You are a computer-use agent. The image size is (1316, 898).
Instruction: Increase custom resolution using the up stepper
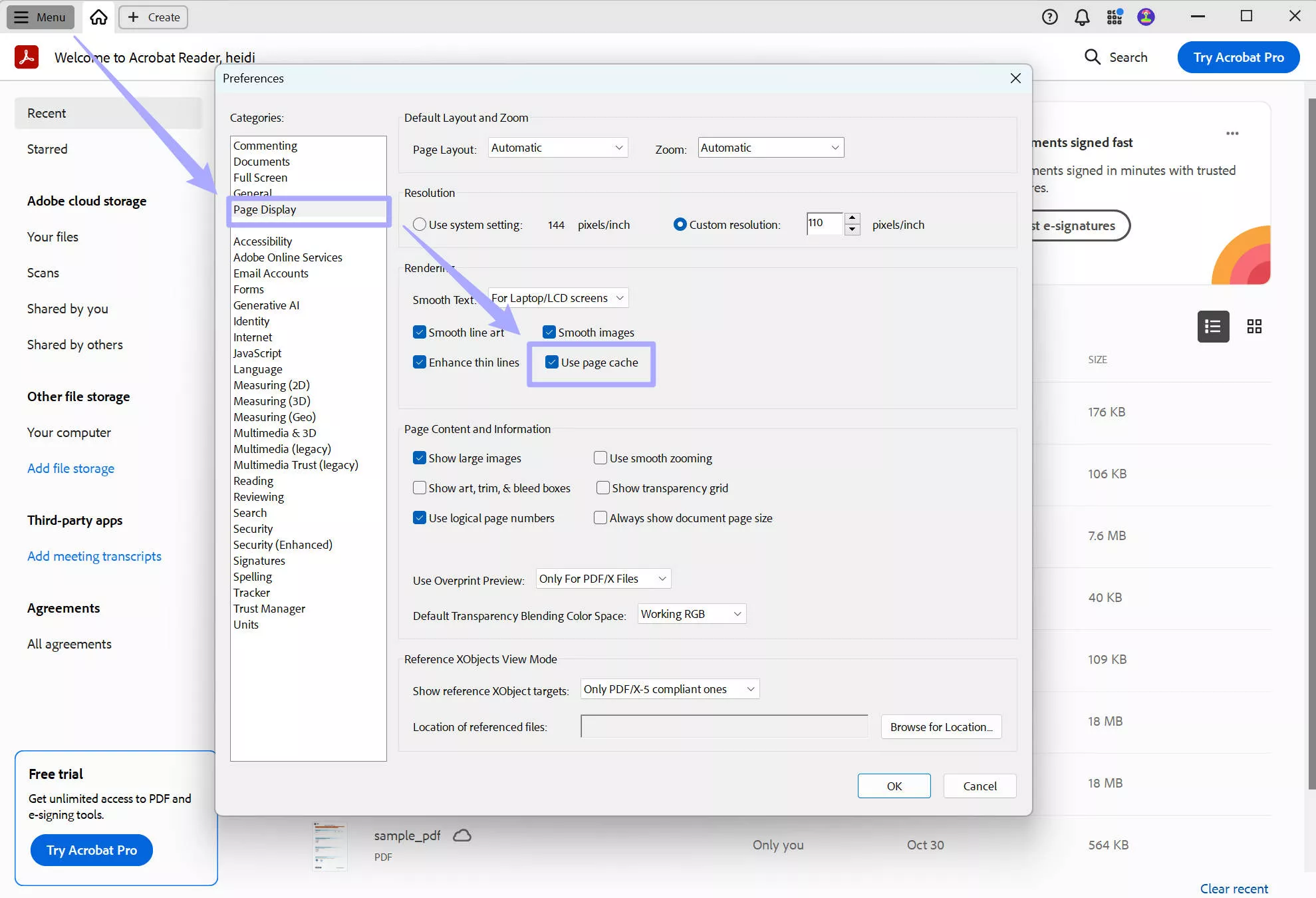tap(852, 220)
